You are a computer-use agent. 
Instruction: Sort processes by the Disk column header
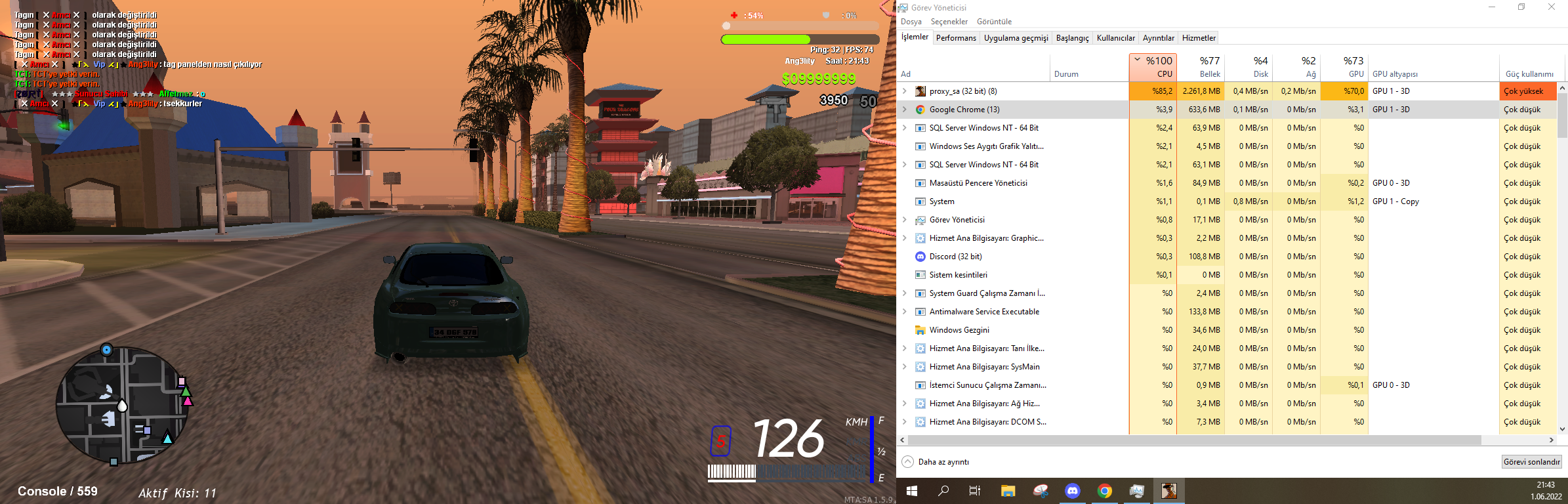click(1248, 67)
